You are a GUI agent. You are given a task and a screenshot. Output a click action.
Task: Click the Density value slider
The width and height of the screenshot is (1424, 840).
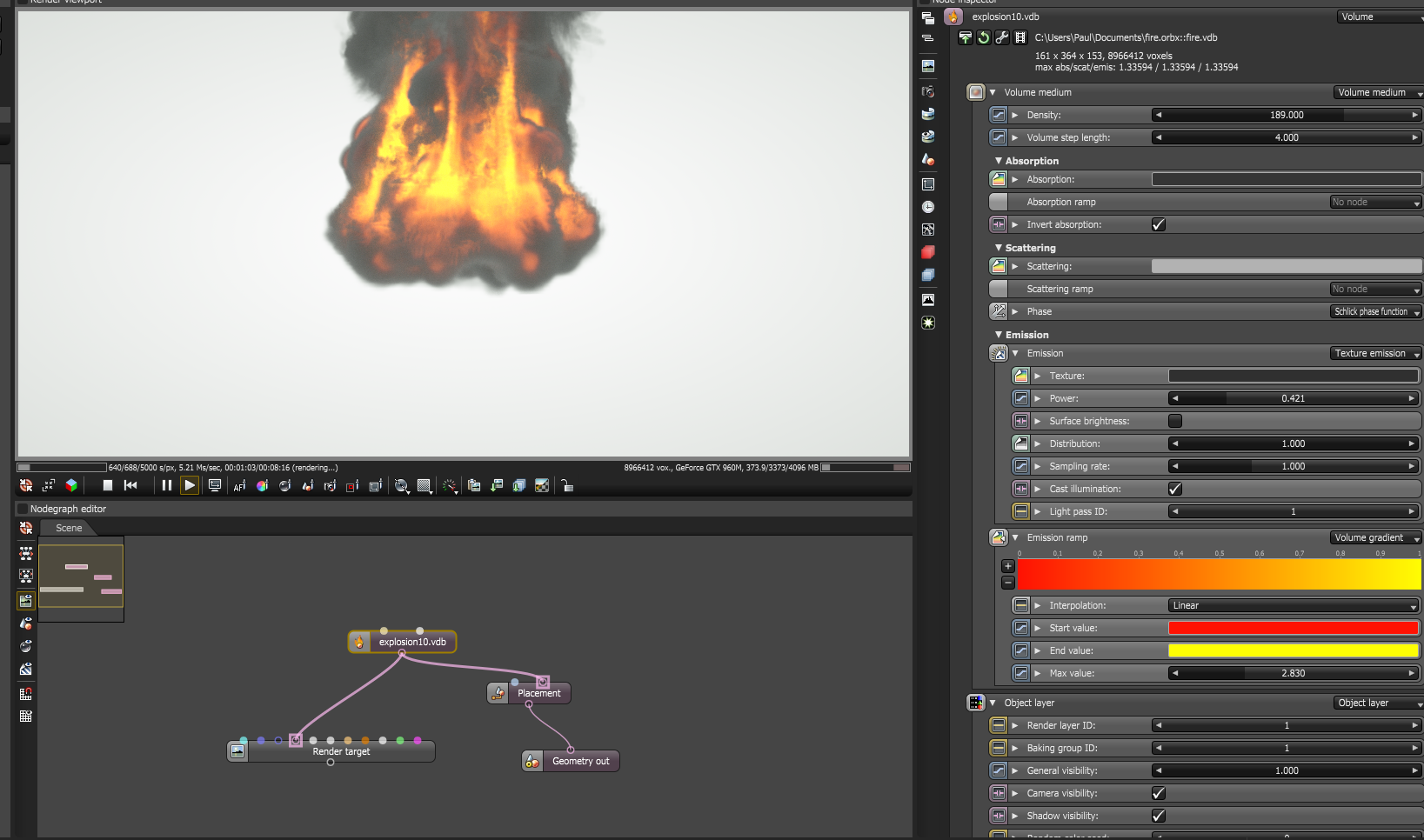[x=1287, y=115]
